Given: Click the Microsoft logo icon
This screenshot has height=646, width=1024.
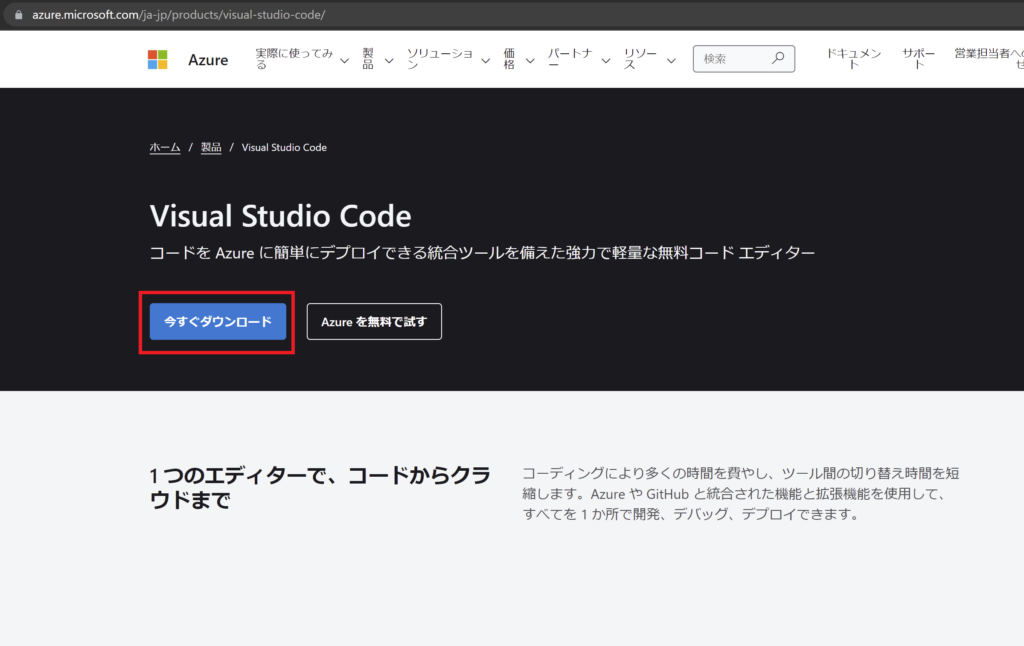Looking at the screenshot, I should point(157,59).
